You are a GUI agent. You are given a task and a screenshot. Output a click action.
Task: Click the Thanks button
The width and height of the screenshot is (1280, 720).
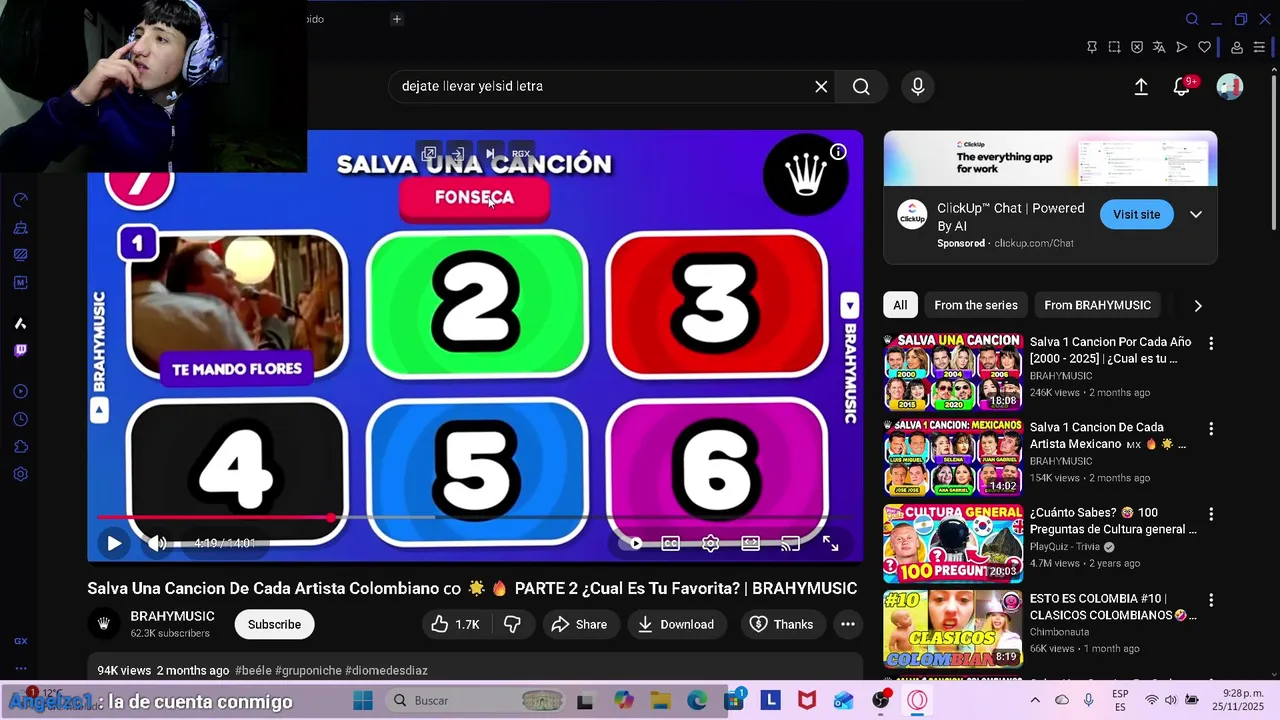point(782,624)
